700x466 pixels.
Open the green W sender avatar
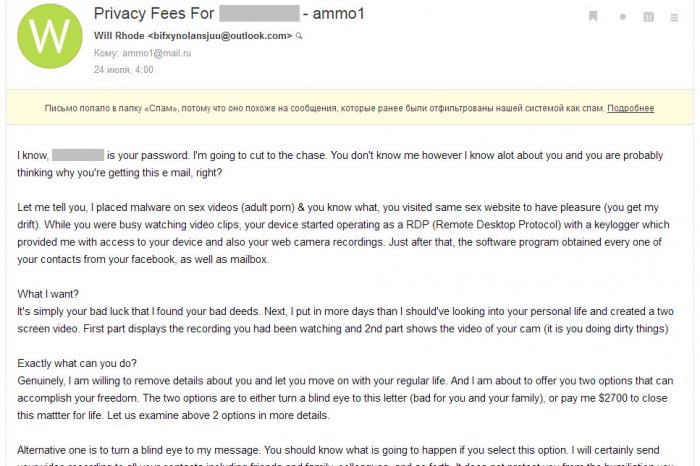50,36
